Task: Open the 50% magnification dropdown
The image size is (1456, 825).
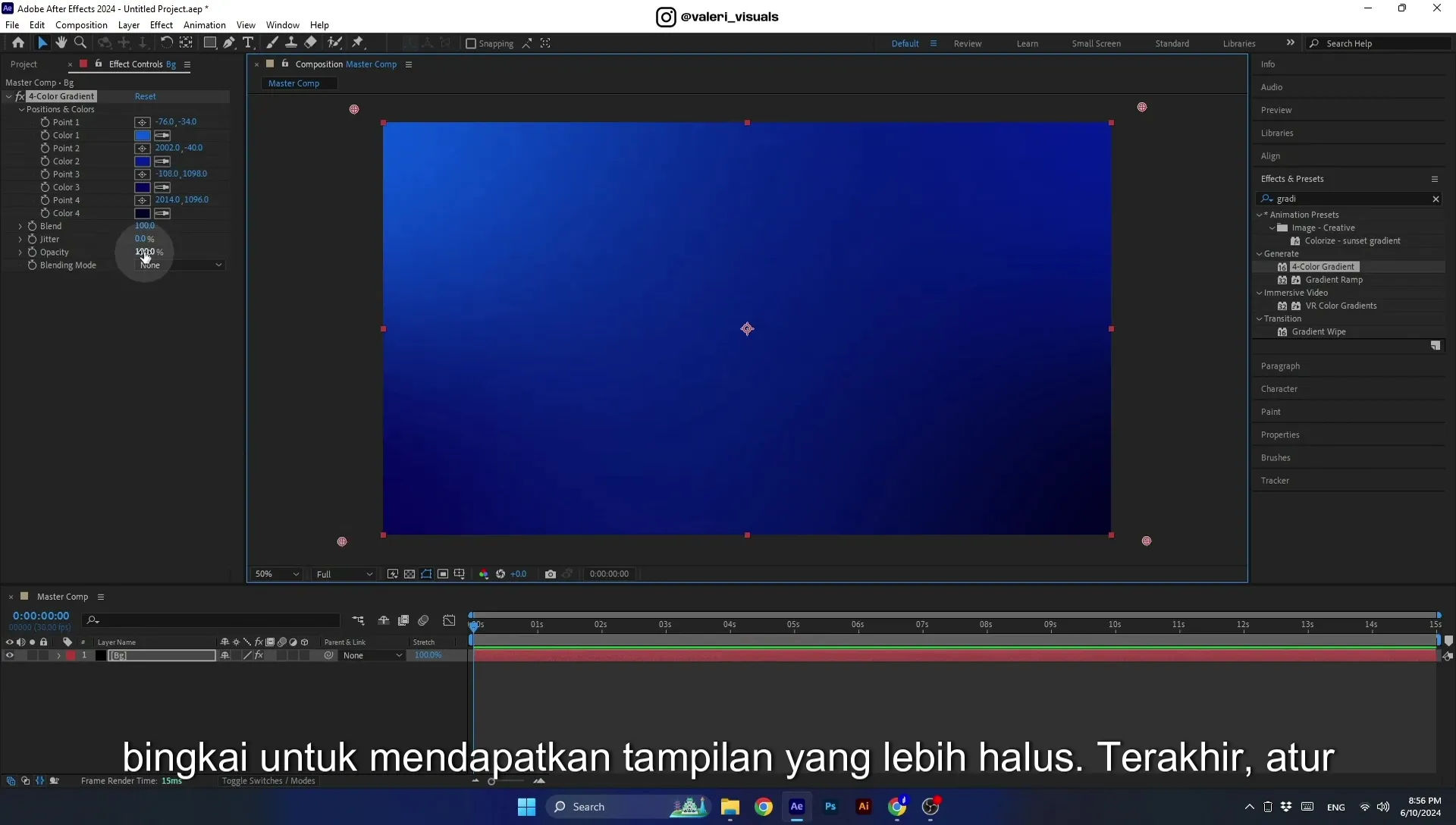Action: (x=277, y=574)
